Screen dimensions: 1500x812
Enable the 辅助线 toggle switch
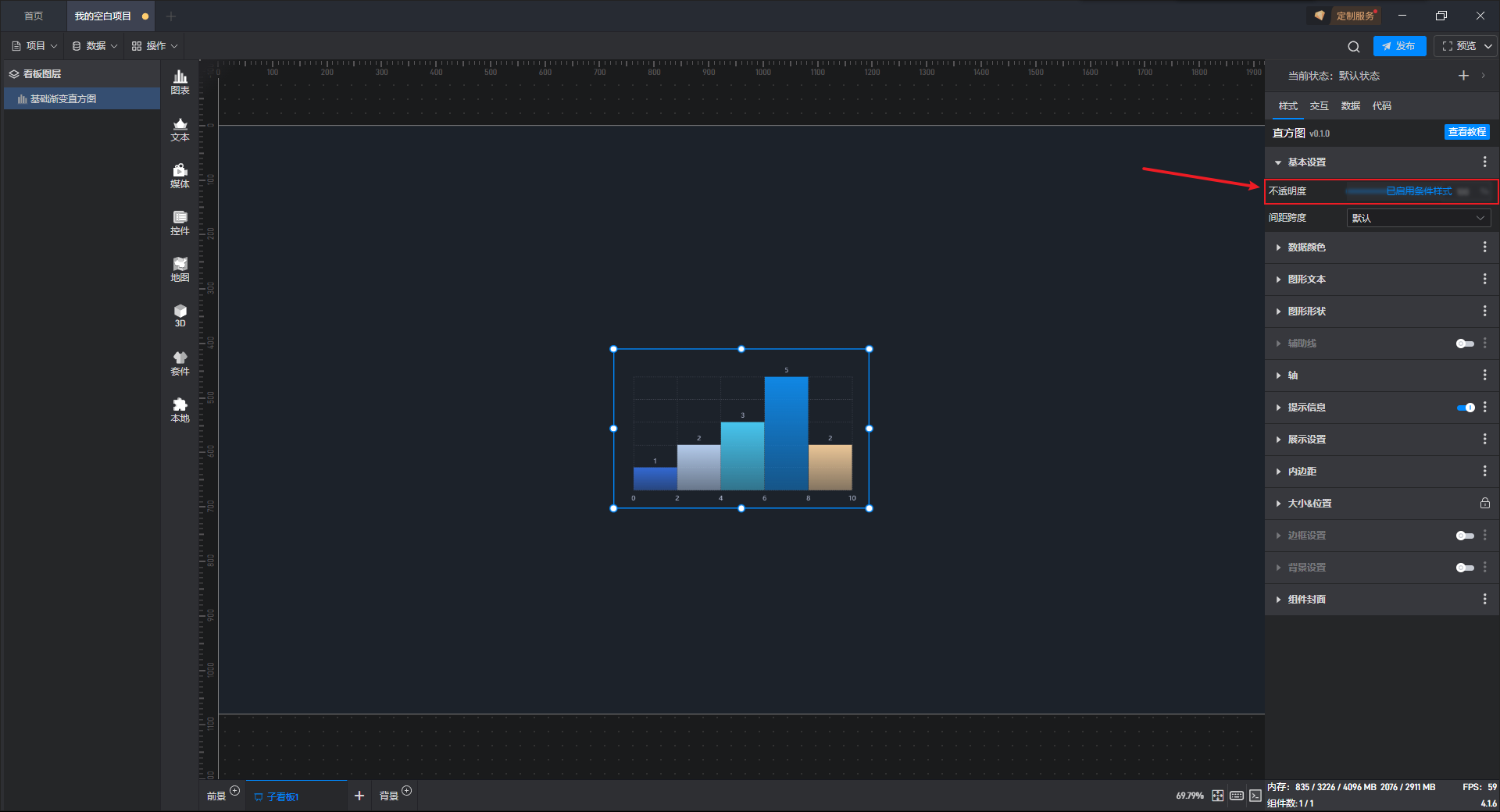tap(1465, 344)
